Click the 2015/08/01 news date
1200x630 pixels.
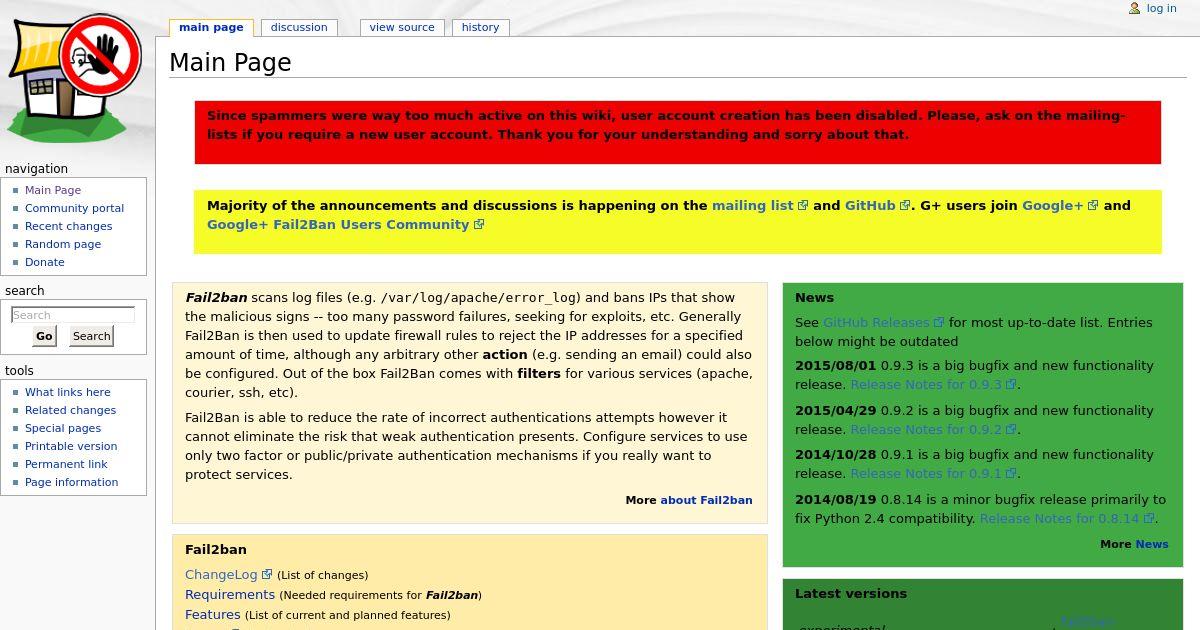click(x=835, y=365)
